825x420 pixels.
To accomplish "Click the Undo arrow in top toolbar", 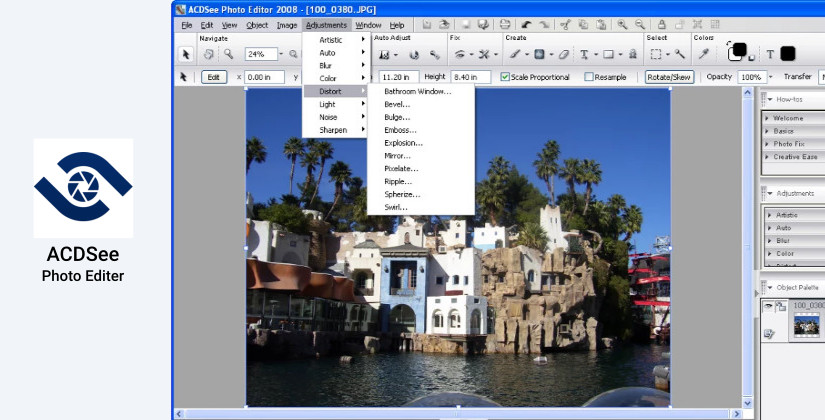I will tap(525, 24).
